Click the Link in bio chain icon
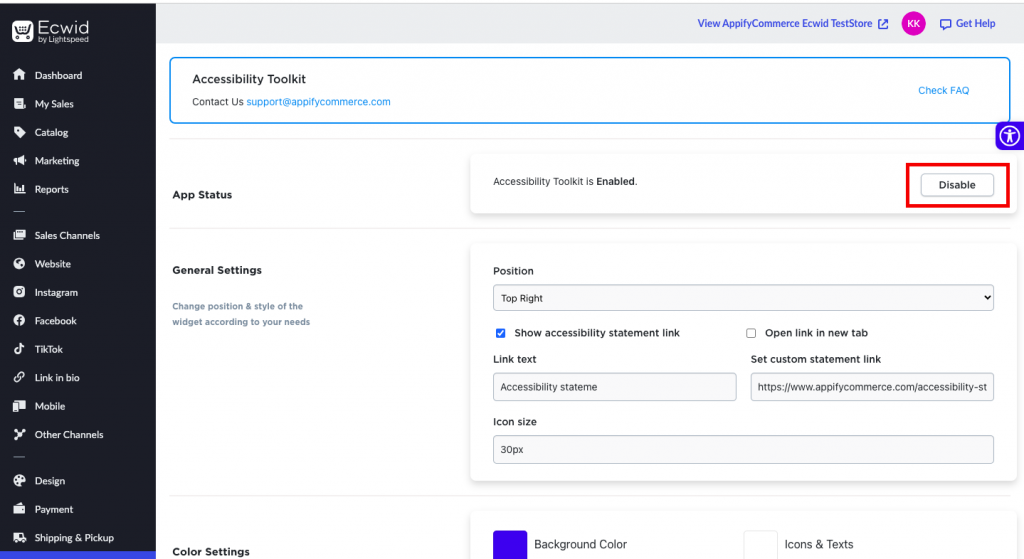This screenshot has height=559, width=1024. (x=20, y=377)
